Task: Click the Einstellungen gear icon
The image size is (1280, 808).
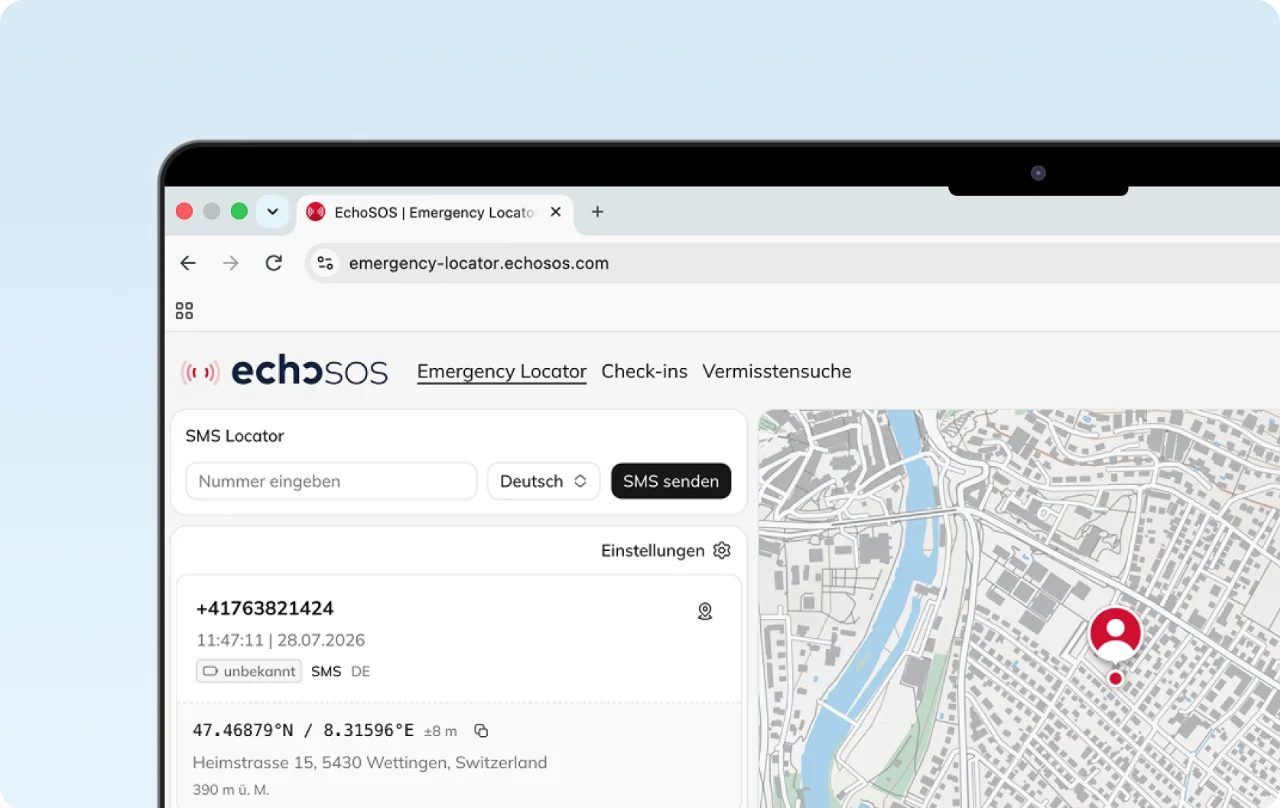Action: tap(722, 551)
